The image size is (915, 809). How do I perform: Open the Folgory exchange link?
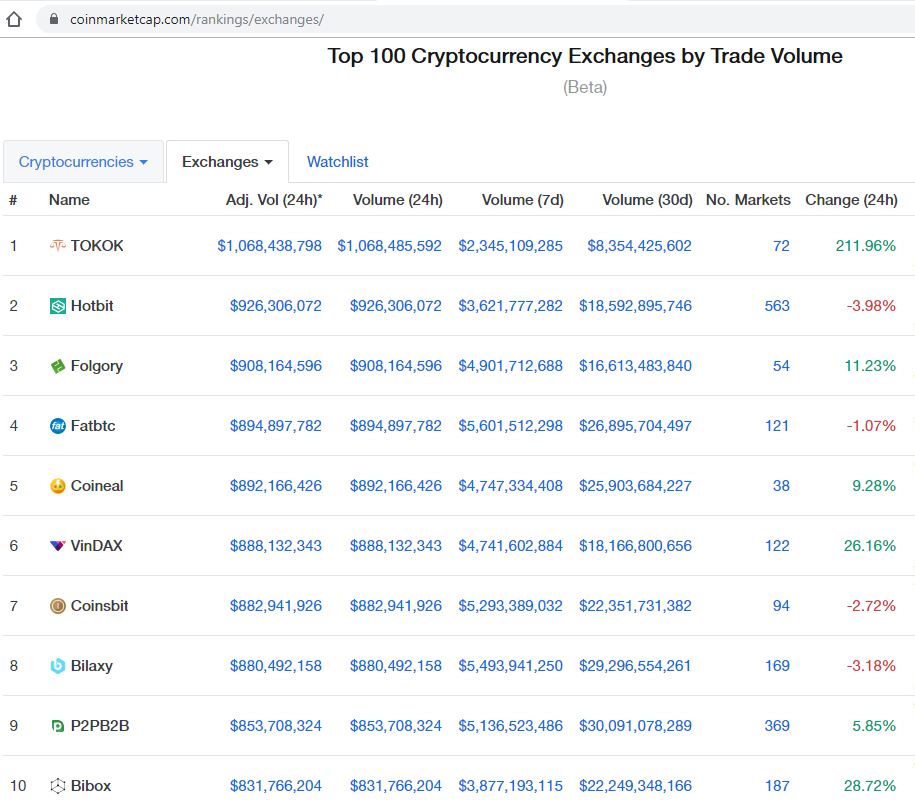[x=96, y=366]
